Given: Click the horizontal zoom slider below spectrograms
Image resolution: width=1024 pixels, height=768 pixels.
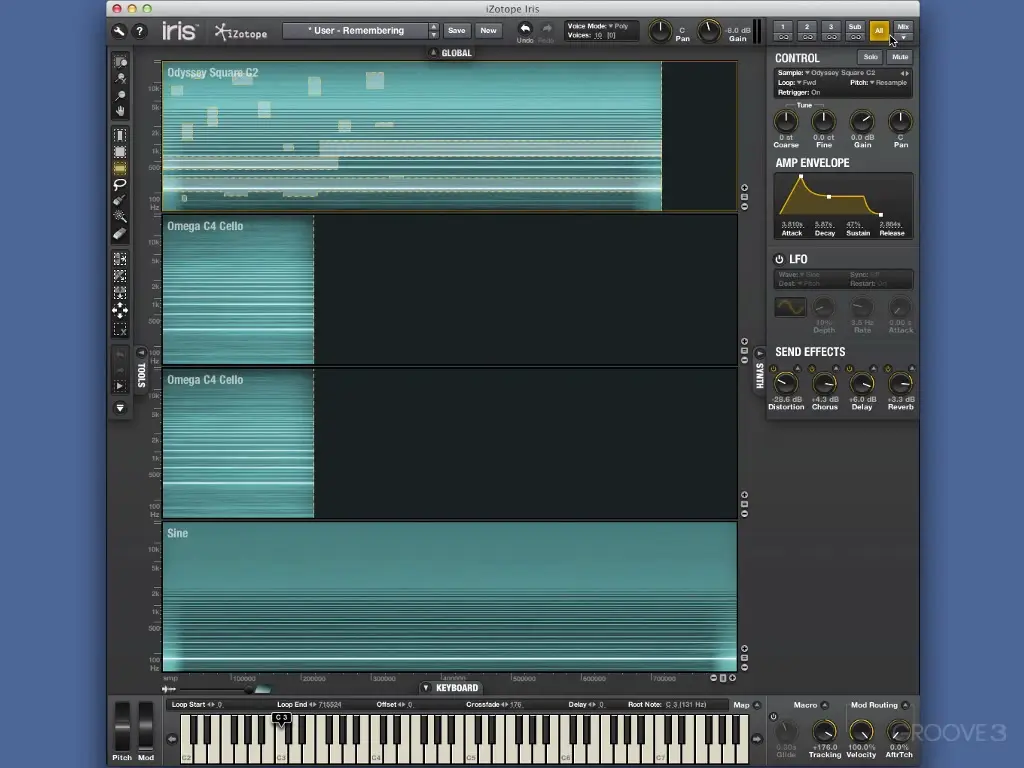Looking at the screenshot, I should point(218,689).
